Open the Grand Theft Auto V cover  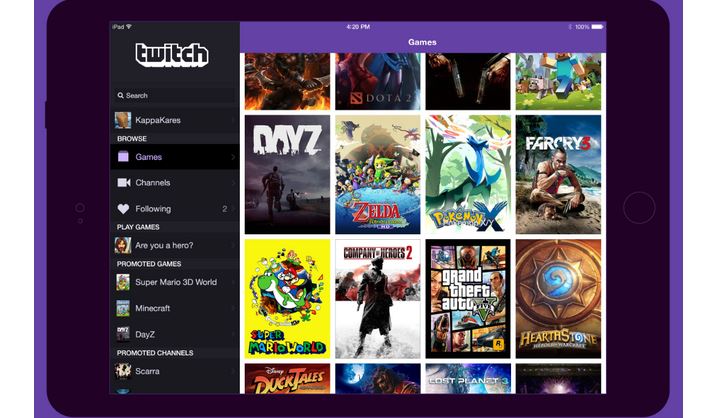(x=468, y=299)
